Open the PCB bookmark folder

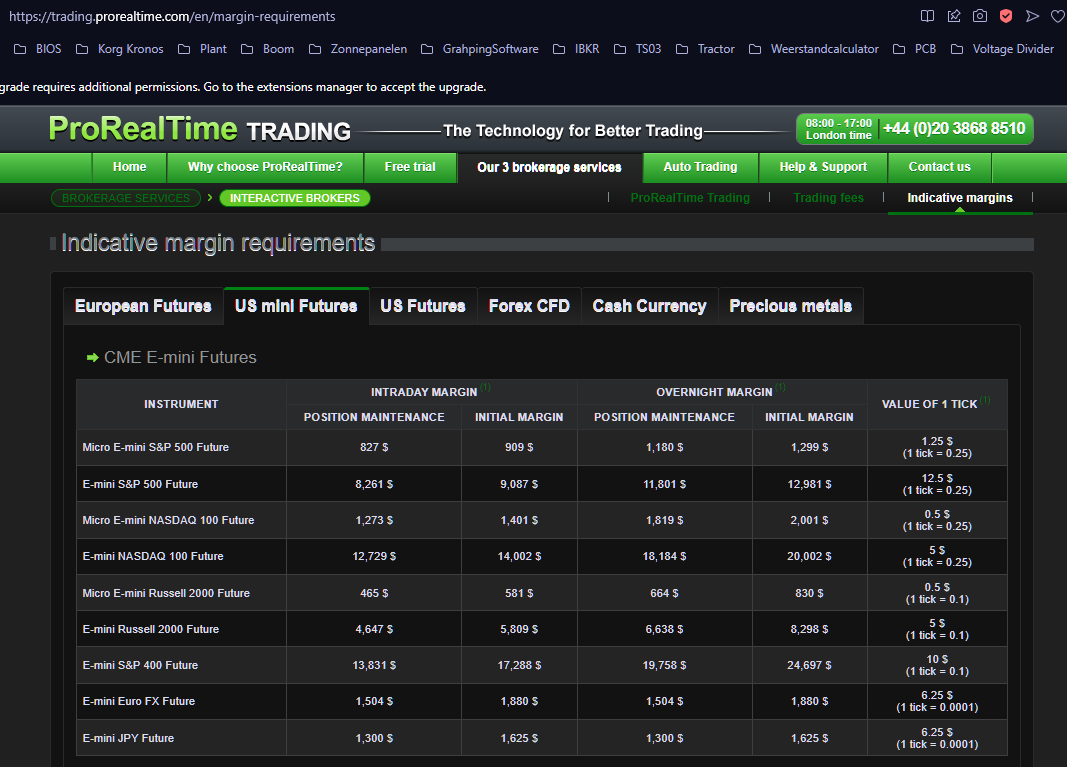click(915, 49)
